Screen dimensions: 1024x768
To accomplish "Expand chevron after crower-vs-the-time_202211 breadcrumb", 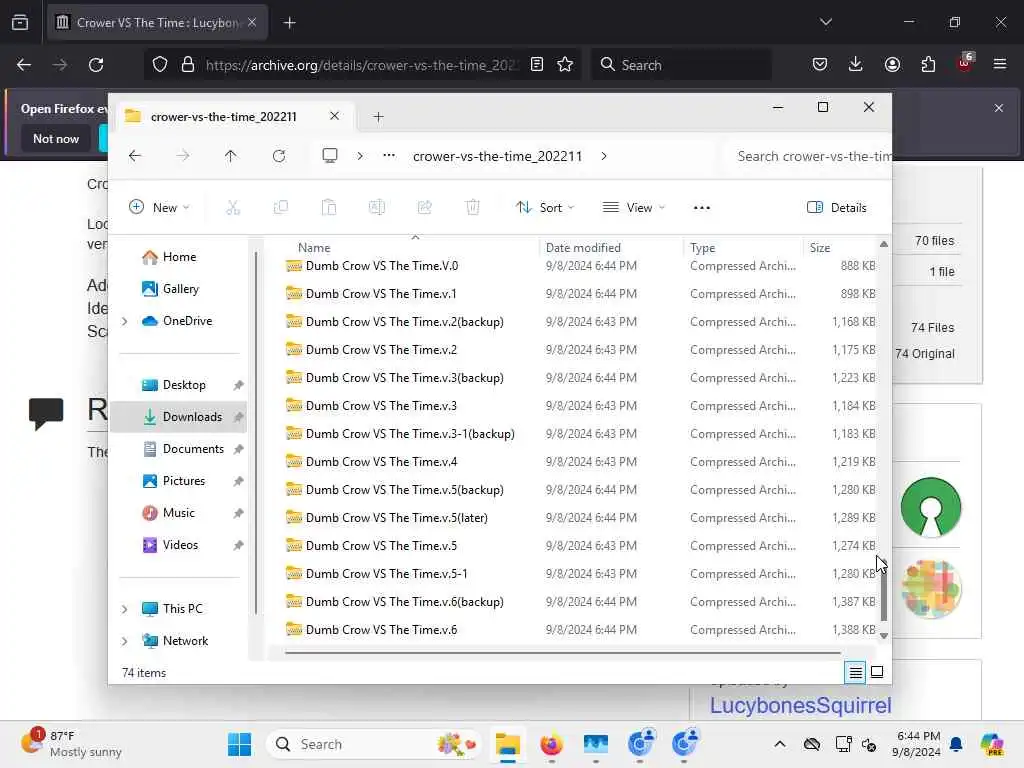I will click(x=604, y=156).
